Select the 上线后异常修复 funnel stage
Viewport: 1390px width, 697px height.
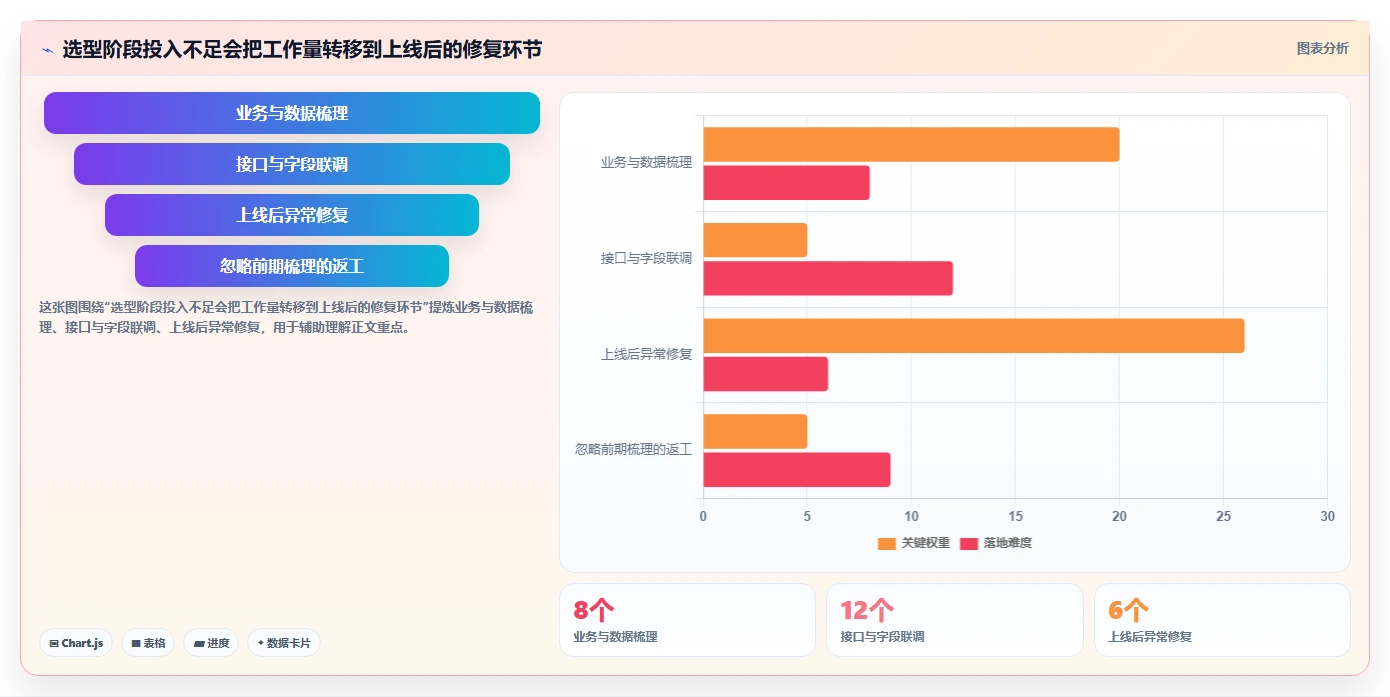pos(292,215)
